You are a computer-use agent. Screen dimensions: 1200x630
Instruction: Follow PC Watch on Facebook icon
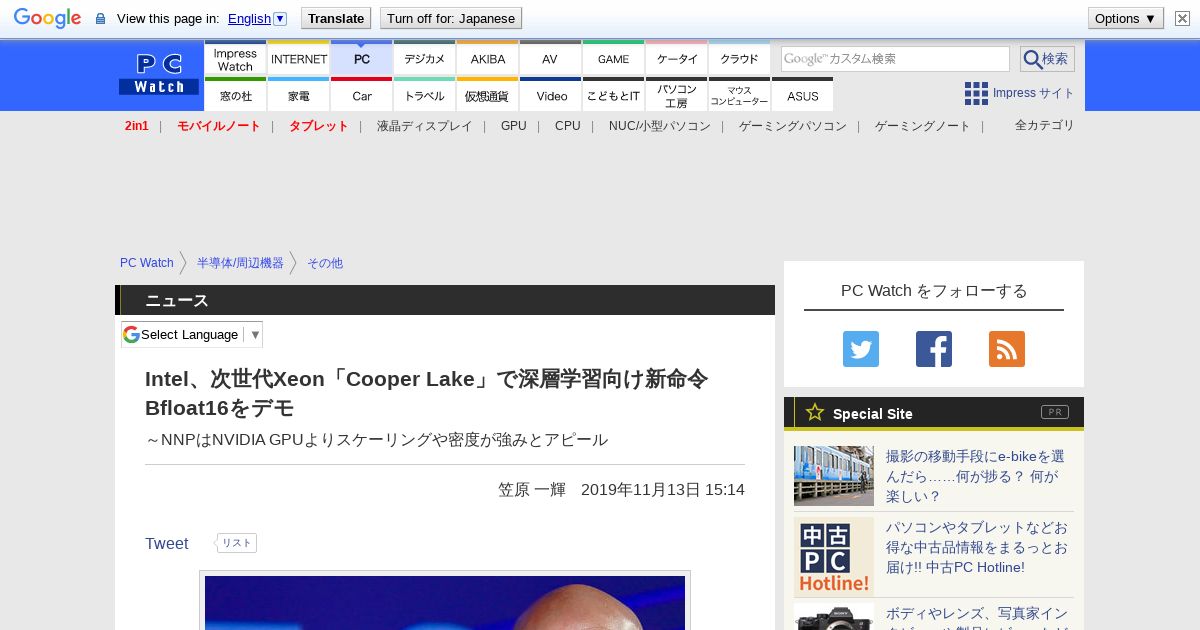click(x=934, y=349)
